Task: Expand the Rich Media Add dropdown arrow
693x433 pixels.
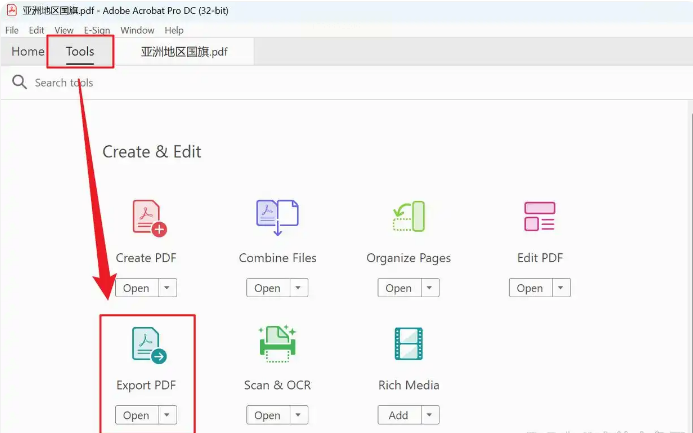Action: pyautogui.click(x=429, y=415)
